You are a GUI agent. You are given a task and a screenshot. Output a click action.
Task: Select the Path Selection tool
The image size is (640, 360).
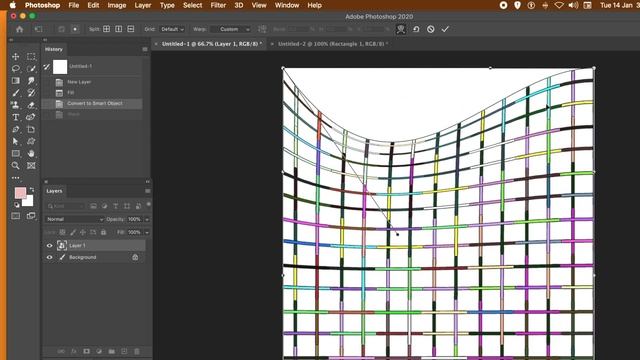[16, 141]
